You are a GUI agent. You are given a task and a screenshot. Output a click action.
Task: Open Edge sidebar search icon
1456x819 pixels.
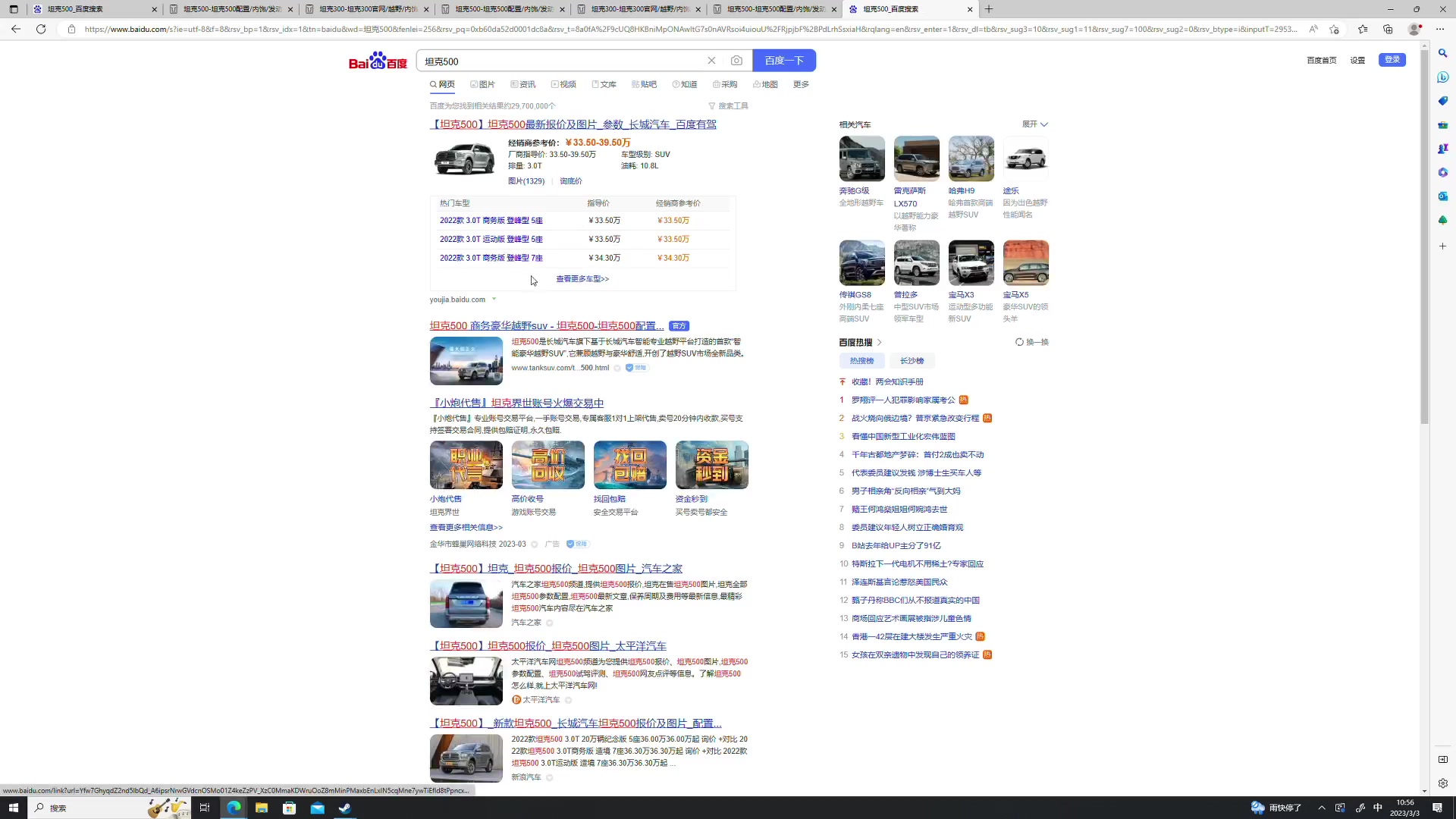tap(1442, 53)
